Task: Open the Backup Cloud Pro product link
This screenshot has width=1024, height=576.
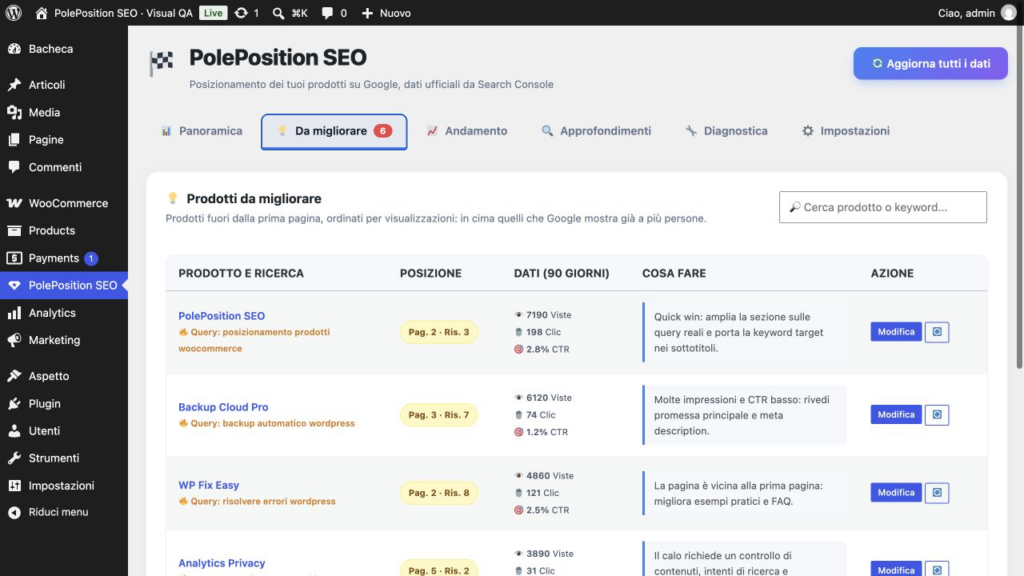Action: [x=223, y=407]
